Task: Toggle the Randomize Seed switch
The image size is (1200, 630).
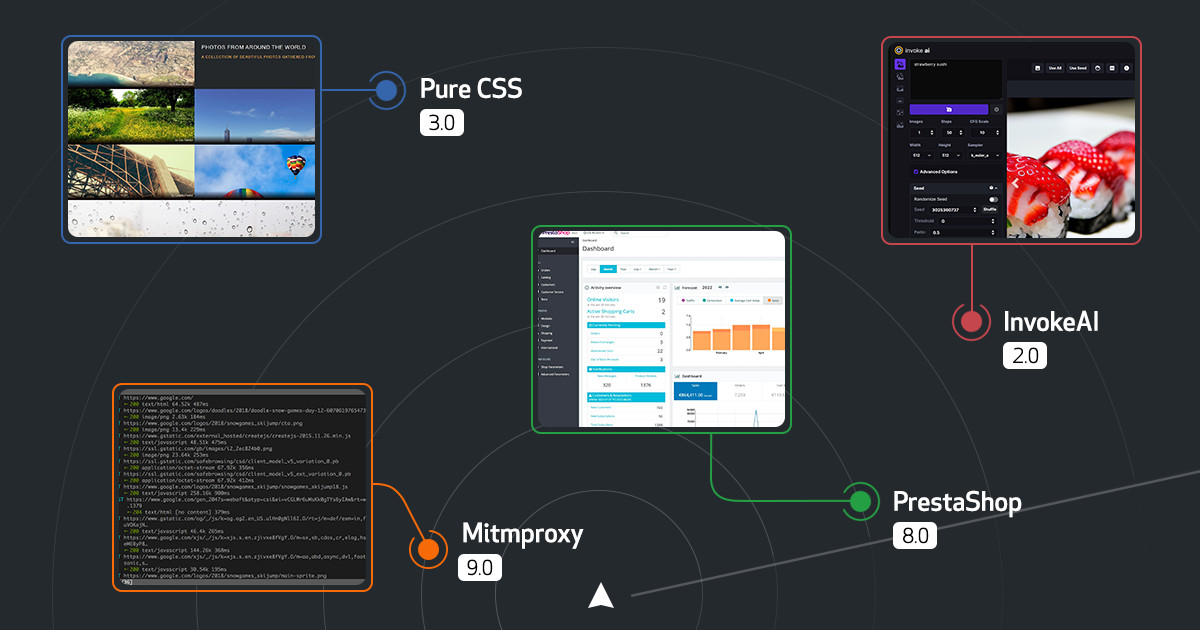Action: click(x=993, y=199)
